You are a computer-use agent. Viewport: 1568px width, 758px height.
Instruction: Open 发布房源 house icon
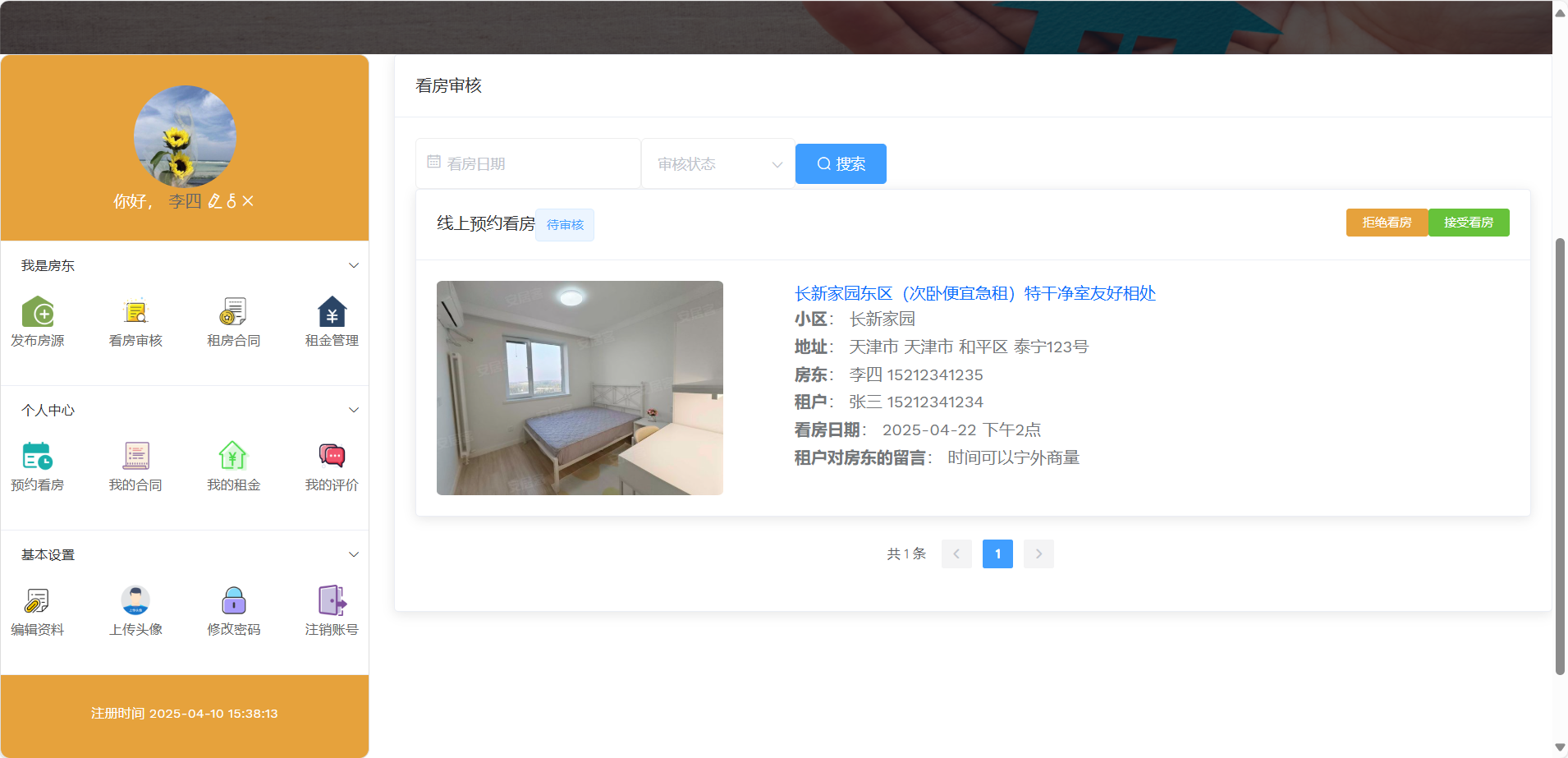[x=37, y=312]
